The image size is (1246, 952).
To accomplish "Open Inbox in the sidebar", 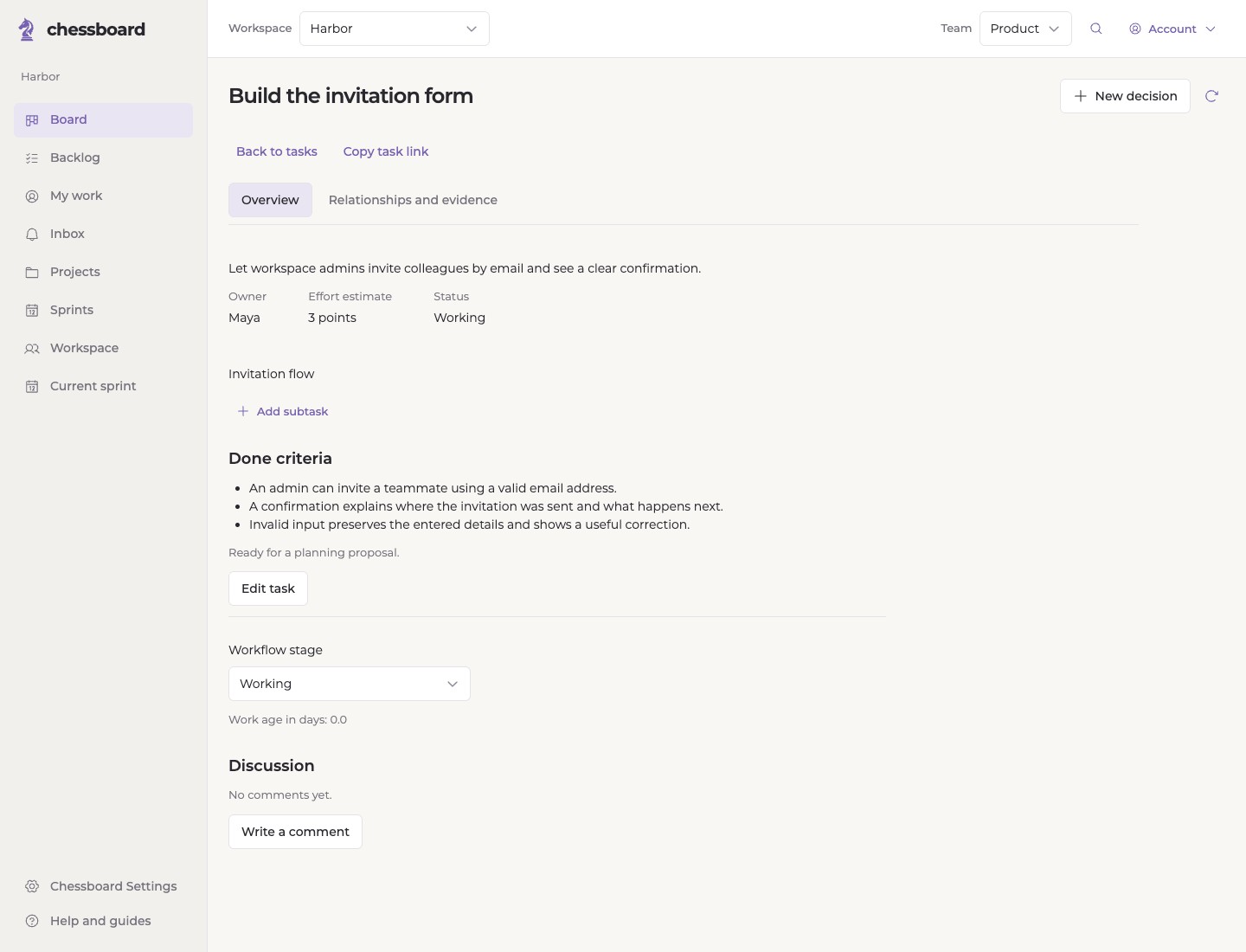I will click(103, 235).
